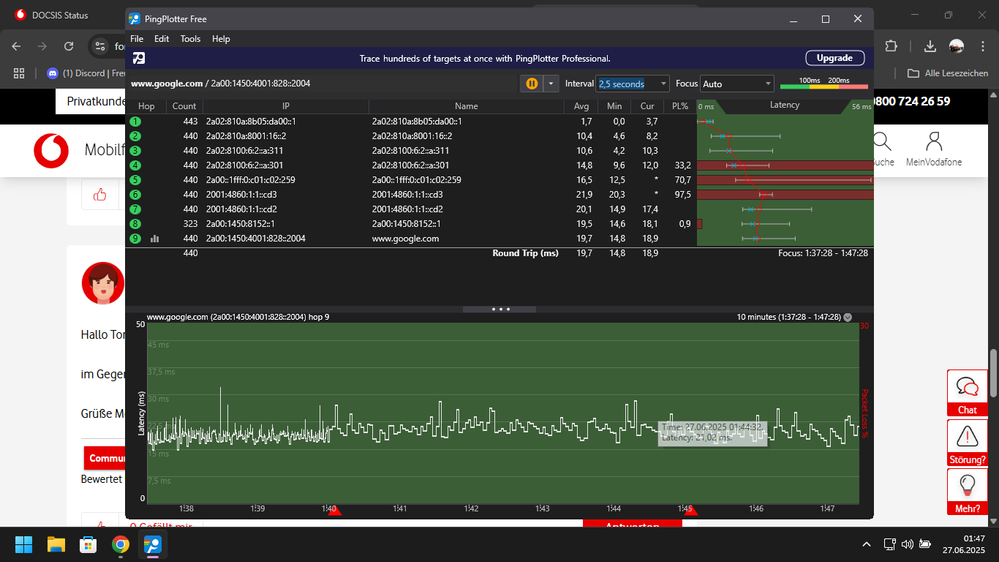999x562 pixels.
Task: Open the Focus dropdown set to Auto
Action: tap(737, 83)
